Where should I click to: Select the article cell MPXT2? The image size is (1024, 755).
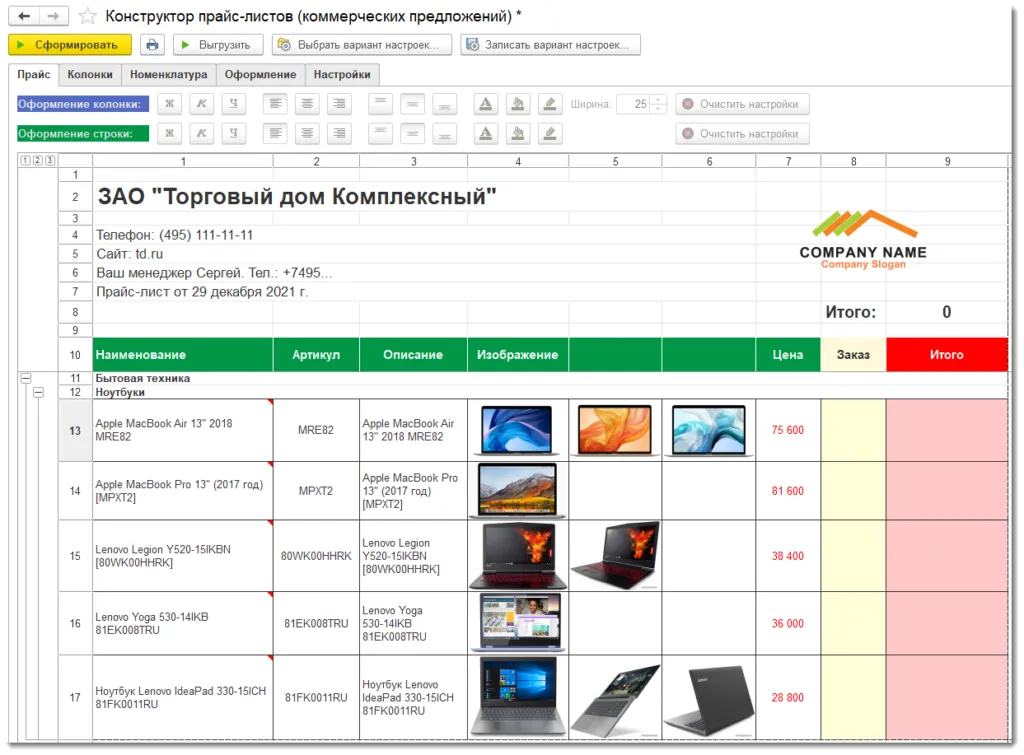(x=316, y=490)
